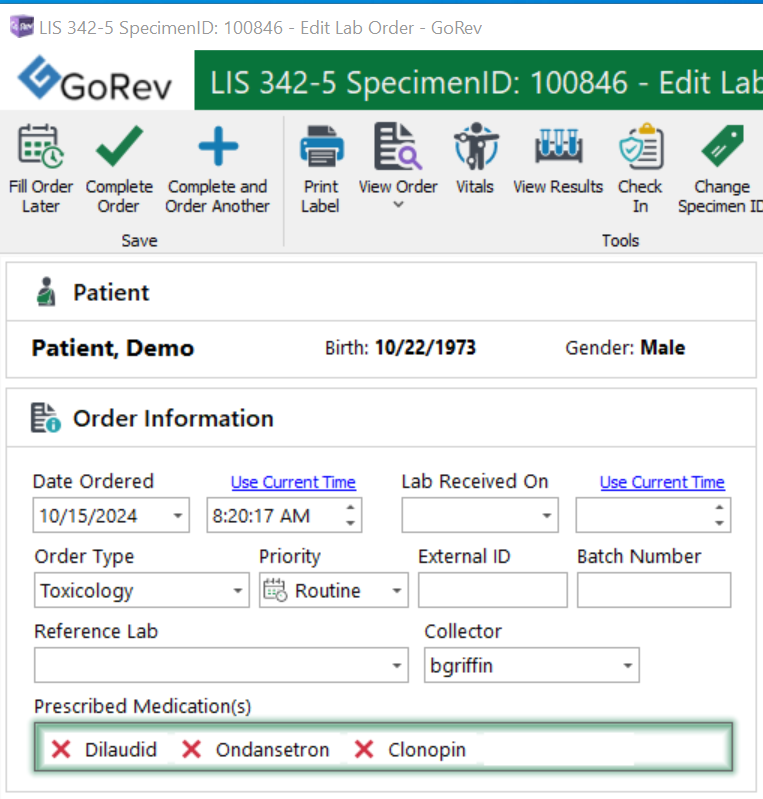Image resolution: width=763 pixels, height=799 pixels.
Task: Click the Order Information document icon
Action: [x=45, y=418]
